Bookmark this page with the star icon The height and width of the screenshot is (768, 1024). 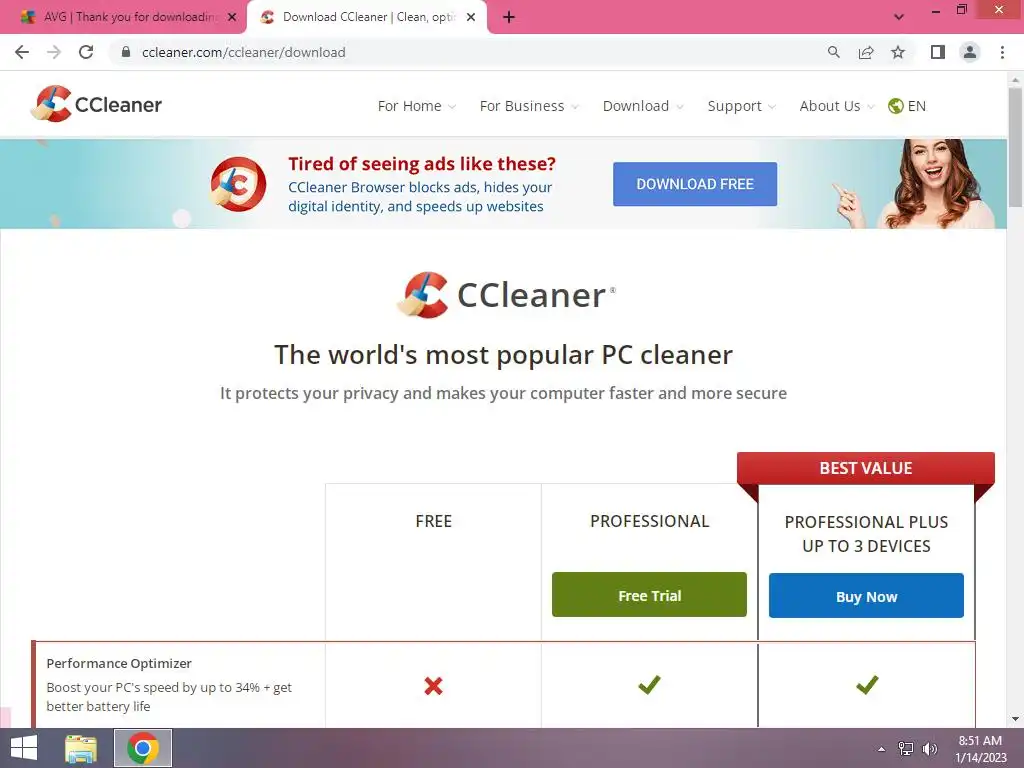pyautogui.click(x=898, y=52)
